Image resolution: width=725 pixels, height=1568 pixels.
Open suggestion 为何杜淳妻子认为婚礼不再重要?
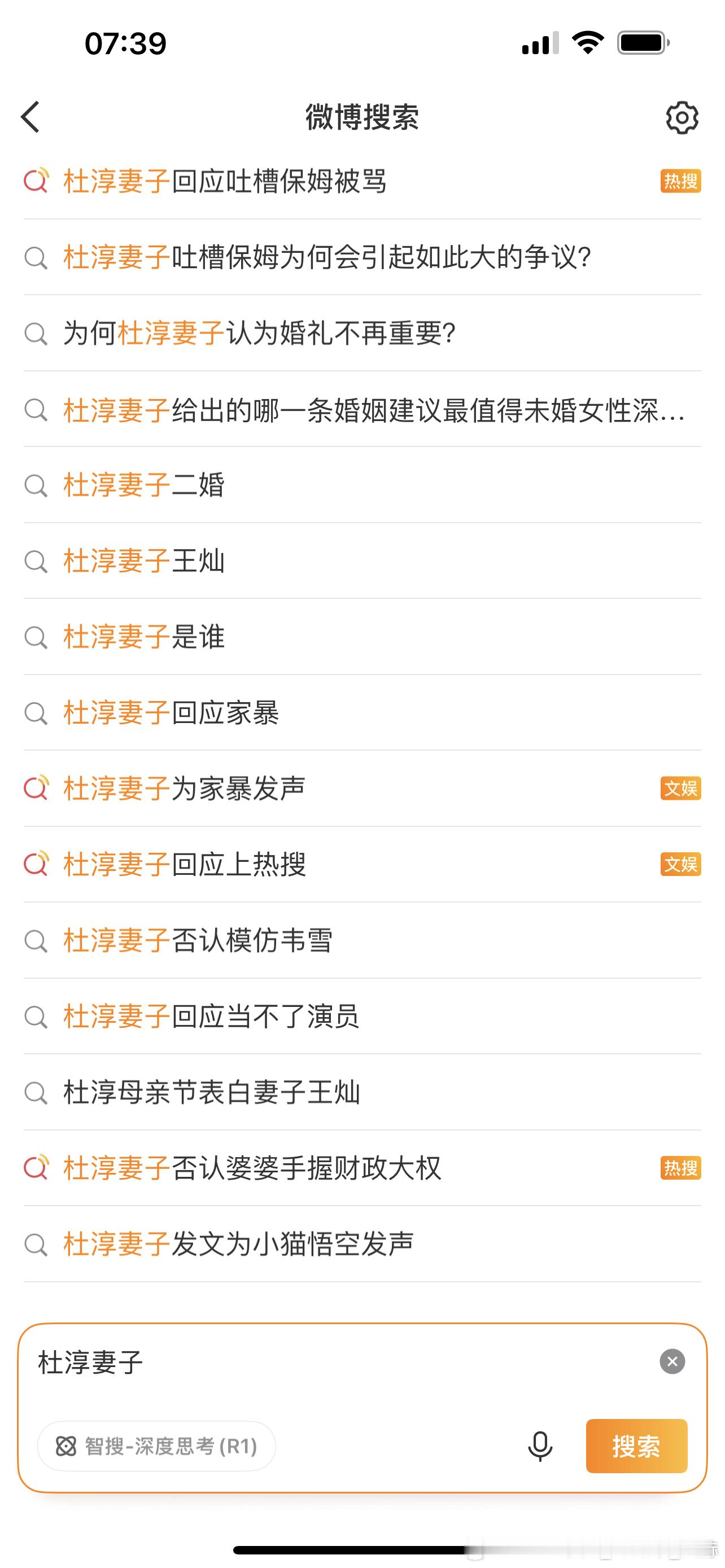[362, 333]
